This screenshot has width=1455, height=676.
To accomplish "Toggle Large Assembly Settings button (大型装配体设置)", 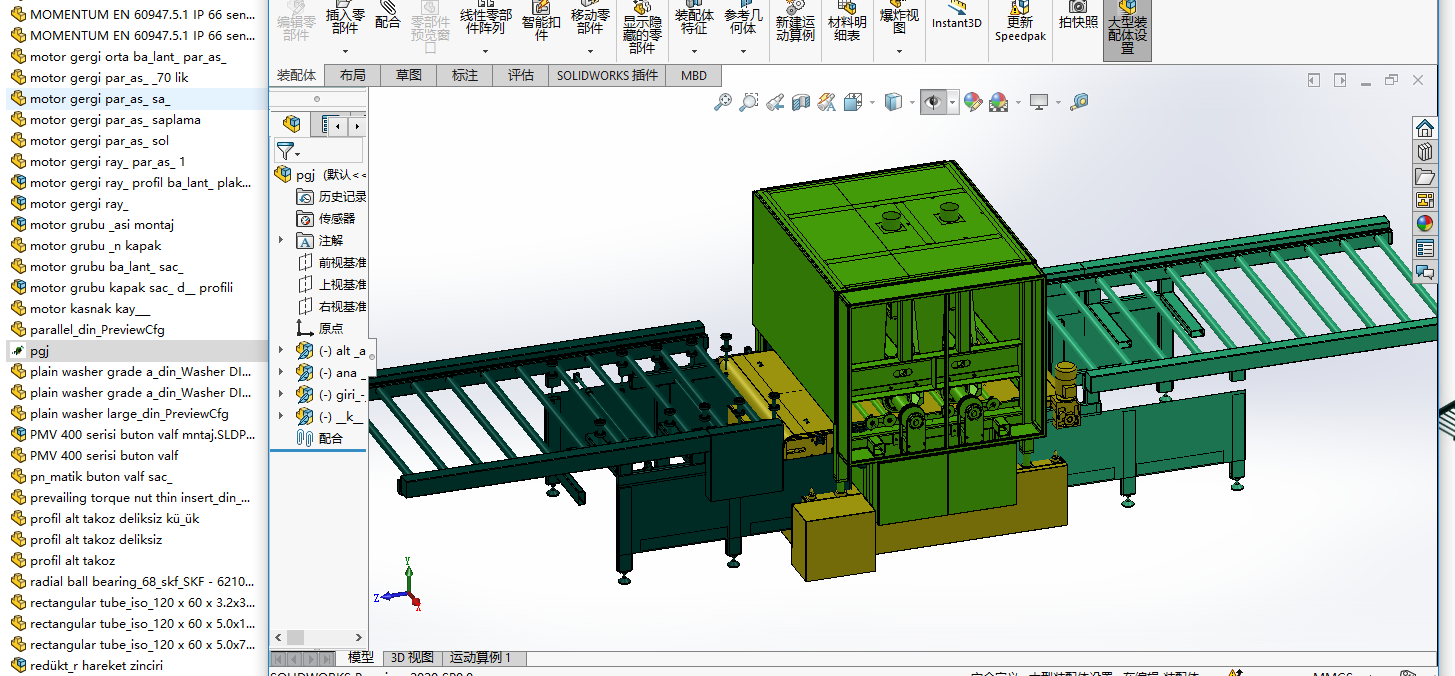I will tap(1127, 30).
